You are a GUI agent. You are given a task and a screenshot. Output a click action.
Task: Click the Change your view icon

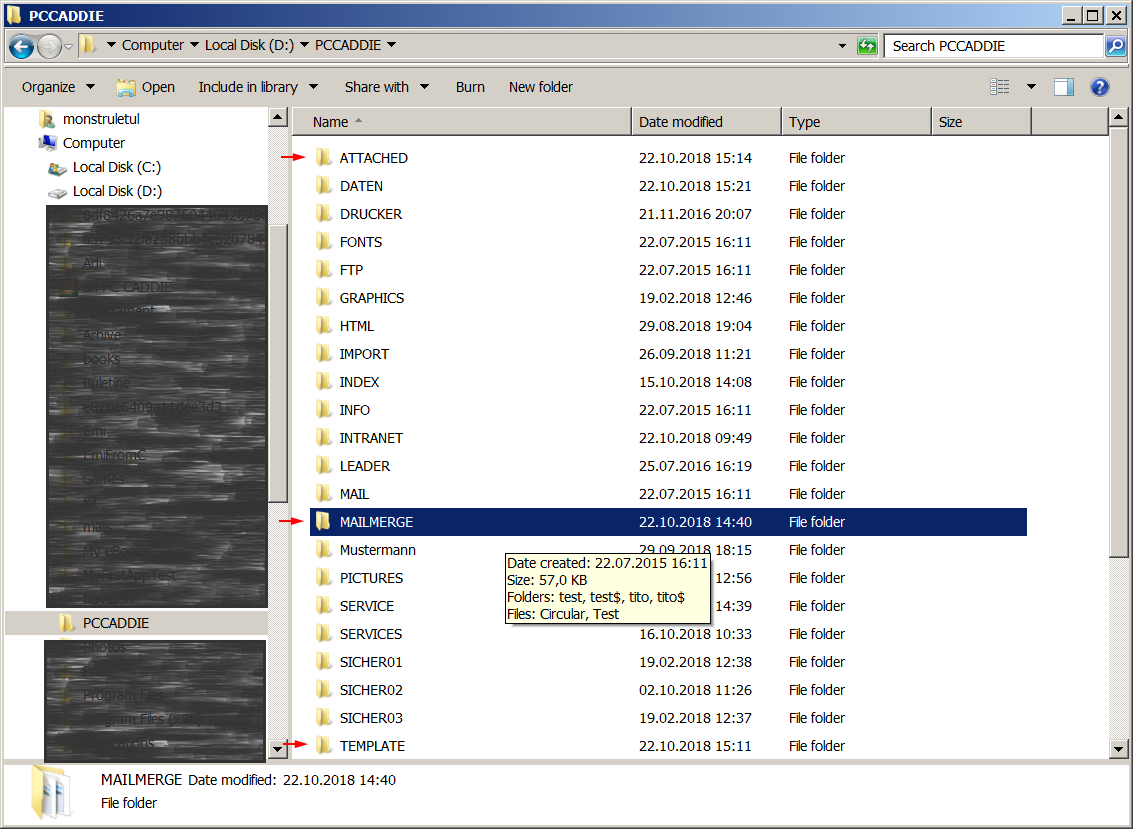click(x=1000, y=87)
